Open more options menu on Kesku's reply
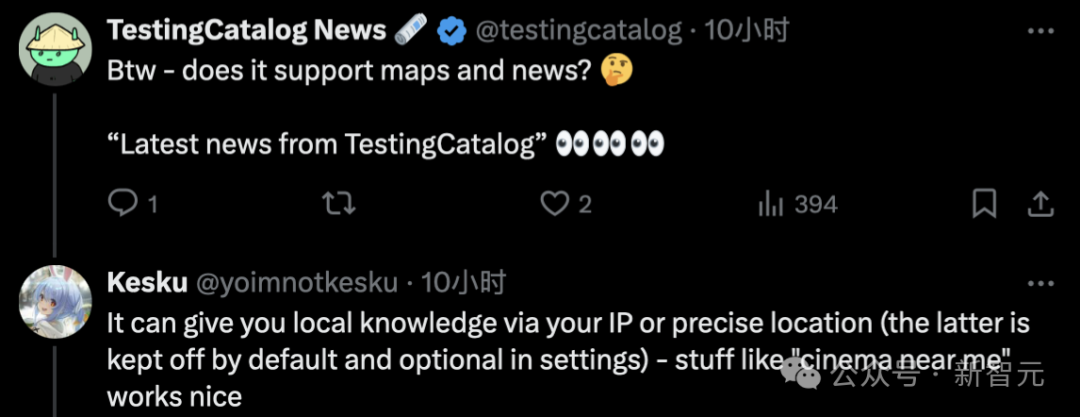 1041,282
